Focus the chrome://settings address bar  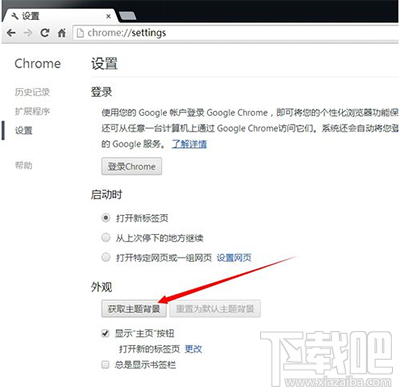(x=235, y=33)
